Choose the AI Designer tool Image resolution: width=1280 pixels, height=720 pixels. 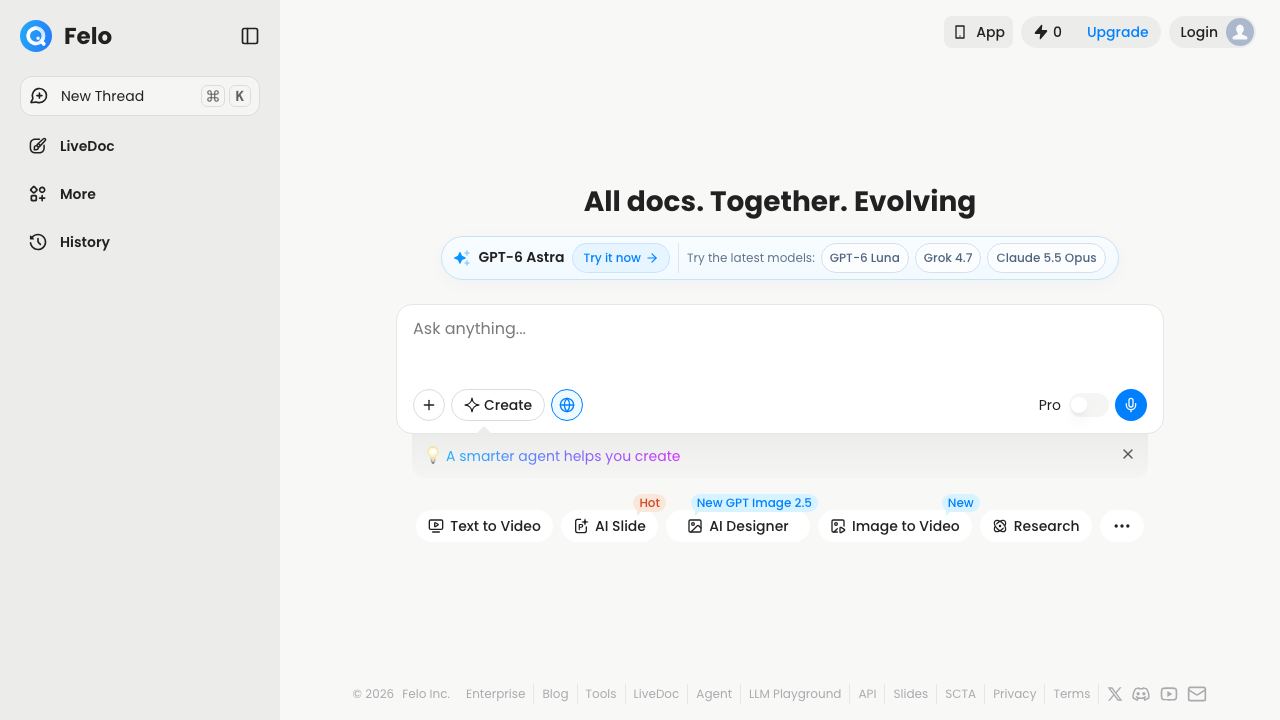[738, 526]
